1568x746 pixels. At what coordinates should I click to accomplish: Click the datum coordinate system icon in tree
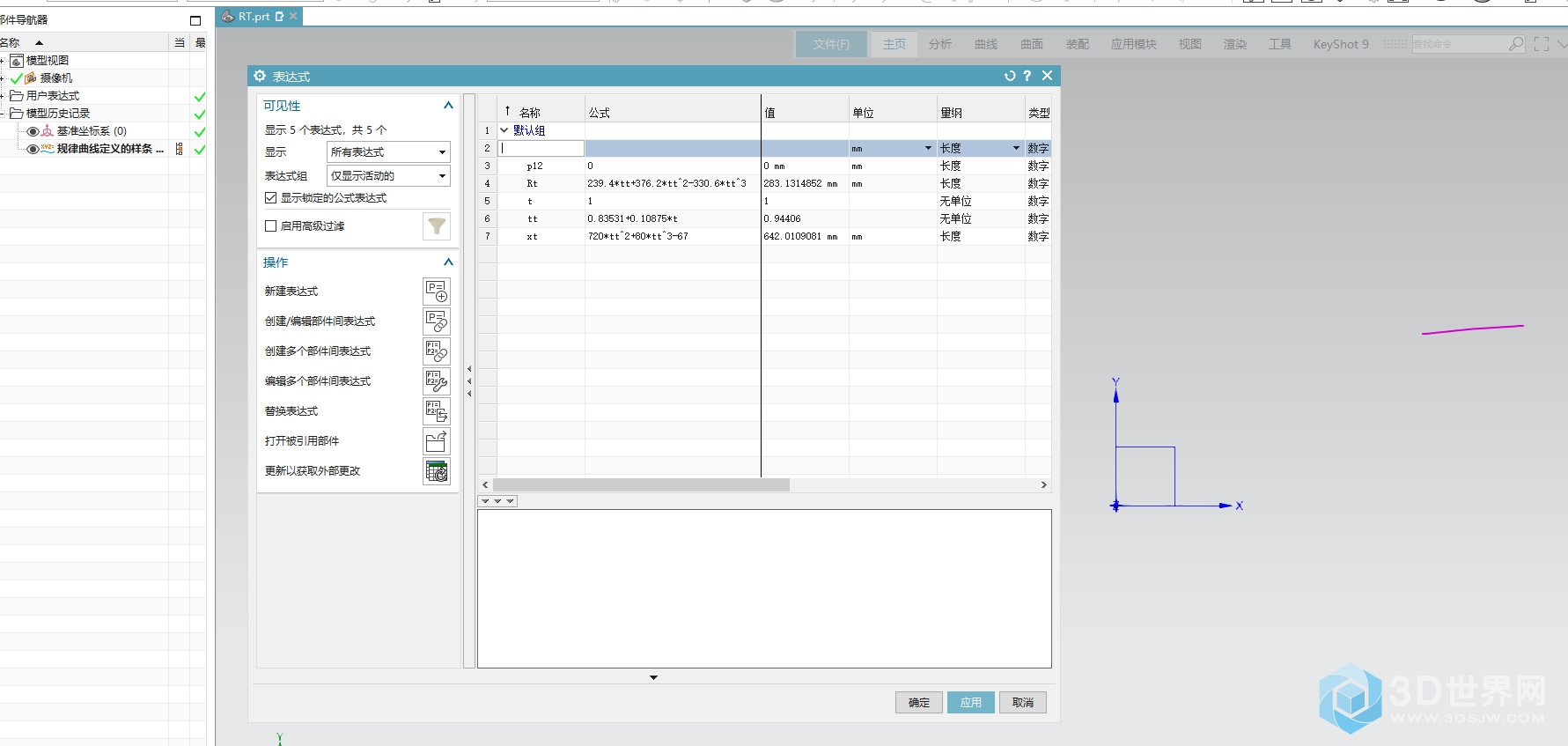(48, 131)
